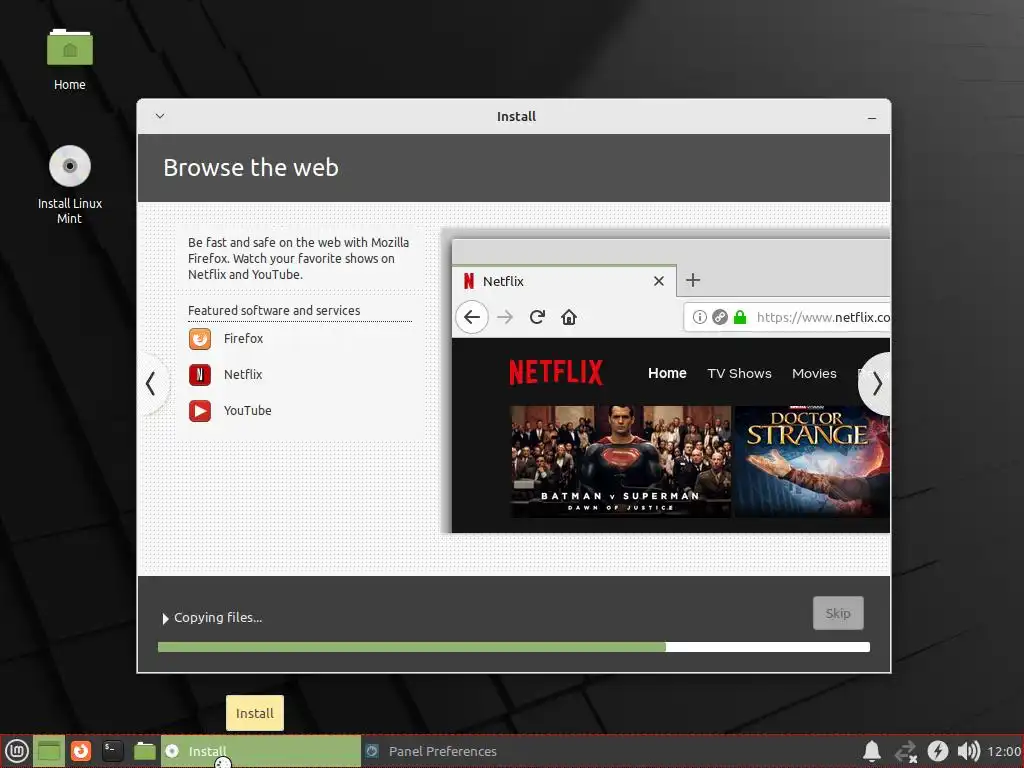This screenshot has height=768, width=1024.
Task: Click browser back arrow button
Action: [x=472, y=317]
